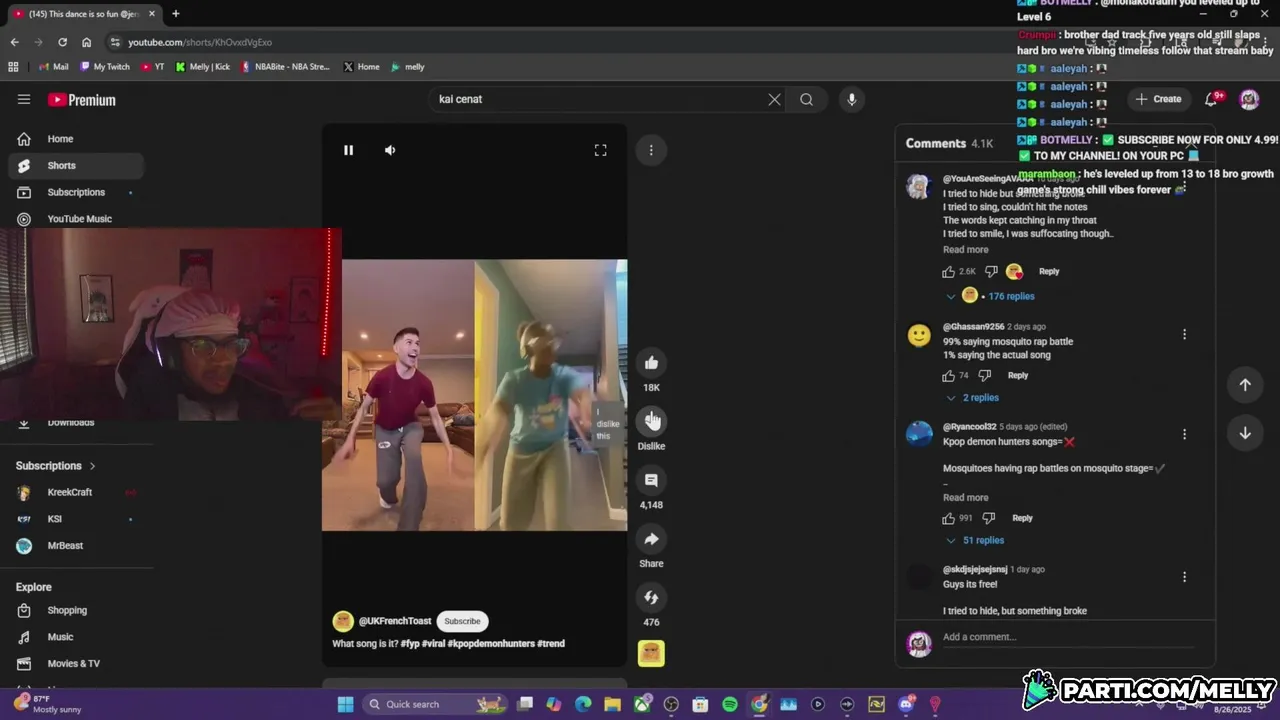This screenshot has width=1280, height=720.
Task: Open the sound thumbnail below Remix
Action: tap(651, 654)
